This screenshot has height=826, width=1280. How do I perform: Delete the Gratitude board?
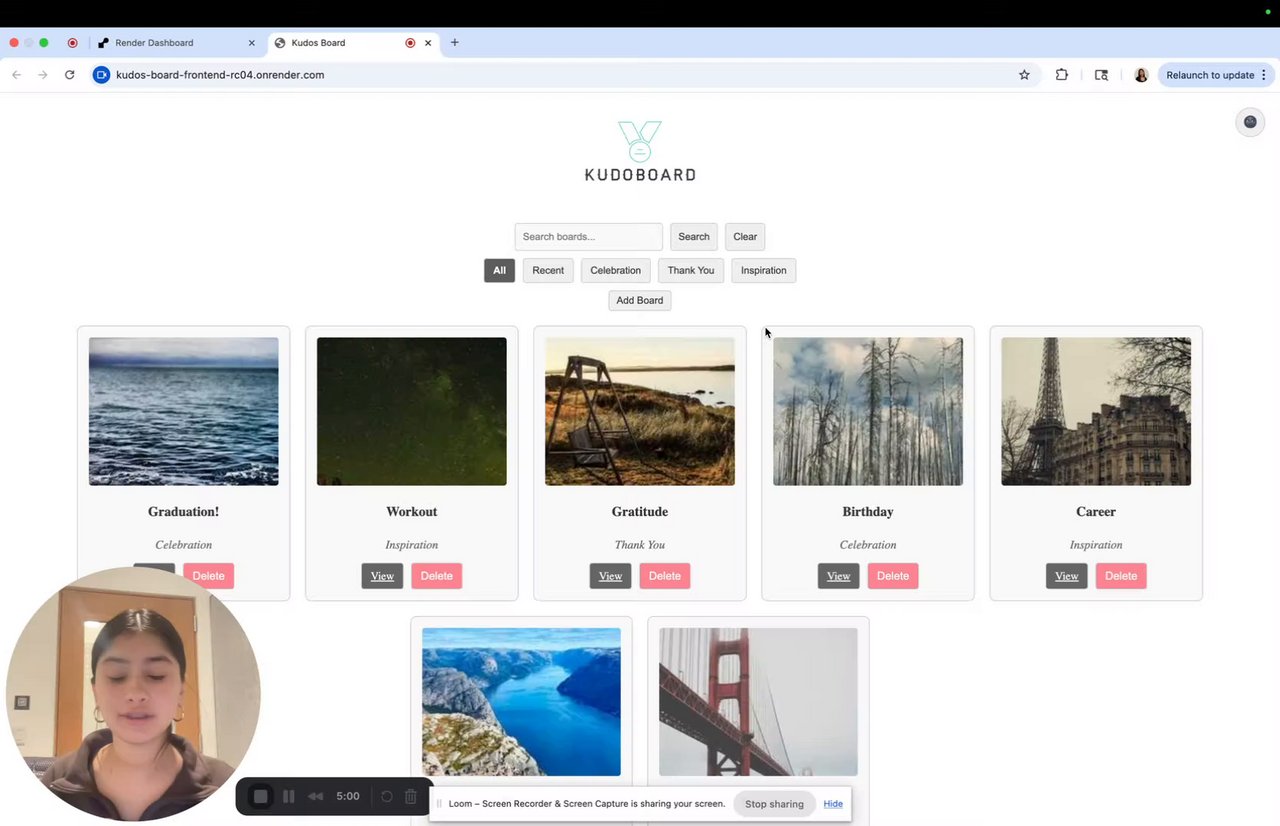664,576
